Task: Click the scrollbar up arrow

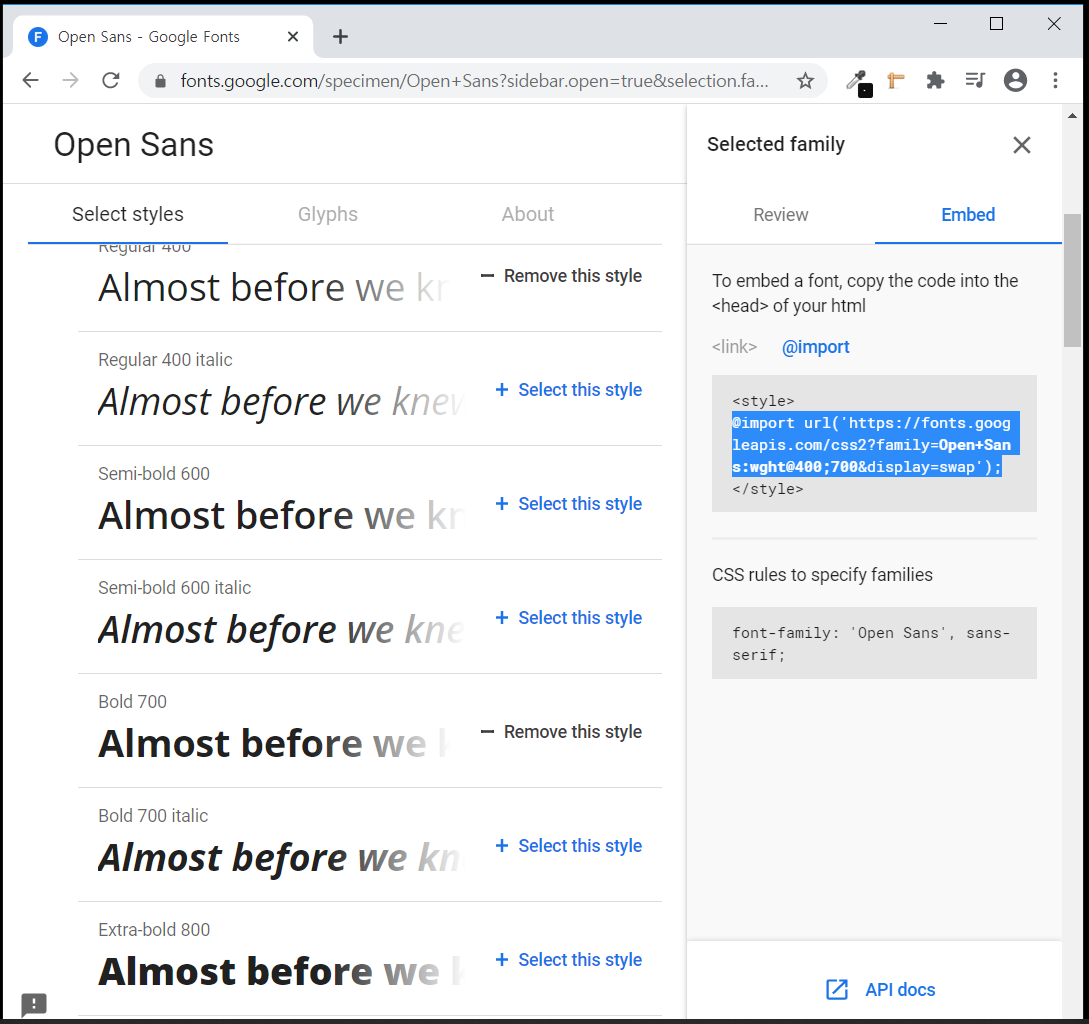Action: click(x=1072, y=116)
